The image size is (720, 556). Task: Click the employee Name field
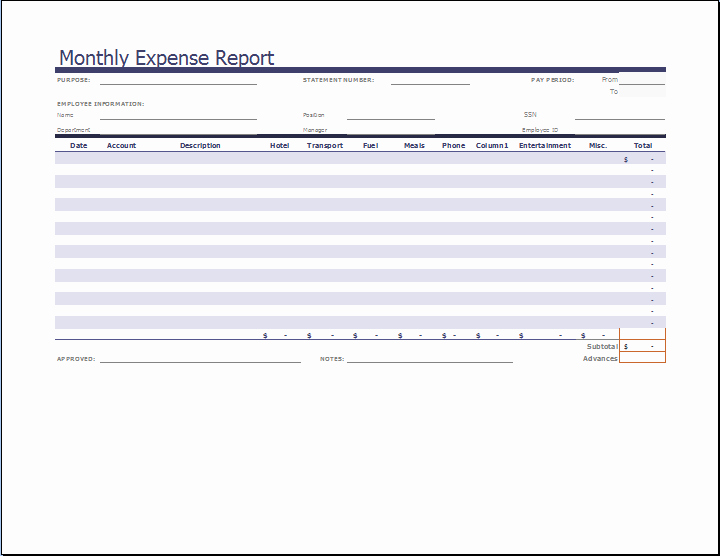coord(178,115)
